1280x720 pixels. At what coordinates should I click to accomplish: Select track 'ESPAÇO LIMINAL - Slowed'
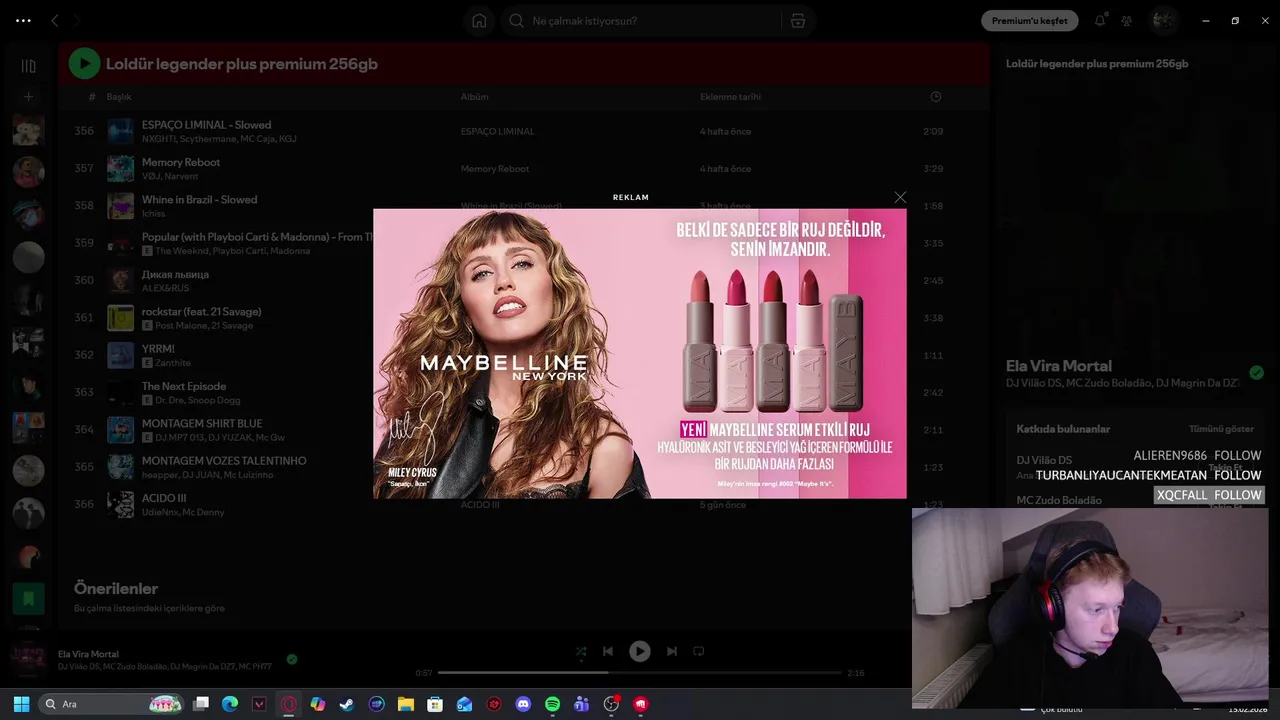pos(206,125)
